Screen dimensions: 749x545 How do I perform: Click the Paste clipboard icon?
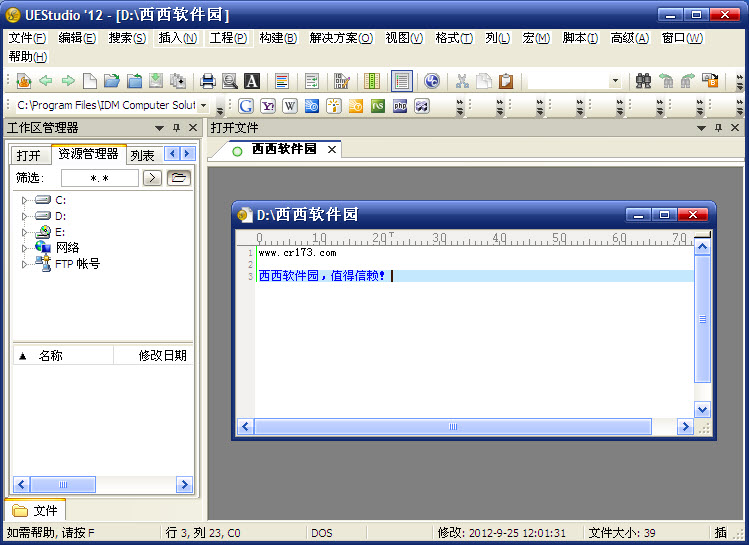point(506,81)
